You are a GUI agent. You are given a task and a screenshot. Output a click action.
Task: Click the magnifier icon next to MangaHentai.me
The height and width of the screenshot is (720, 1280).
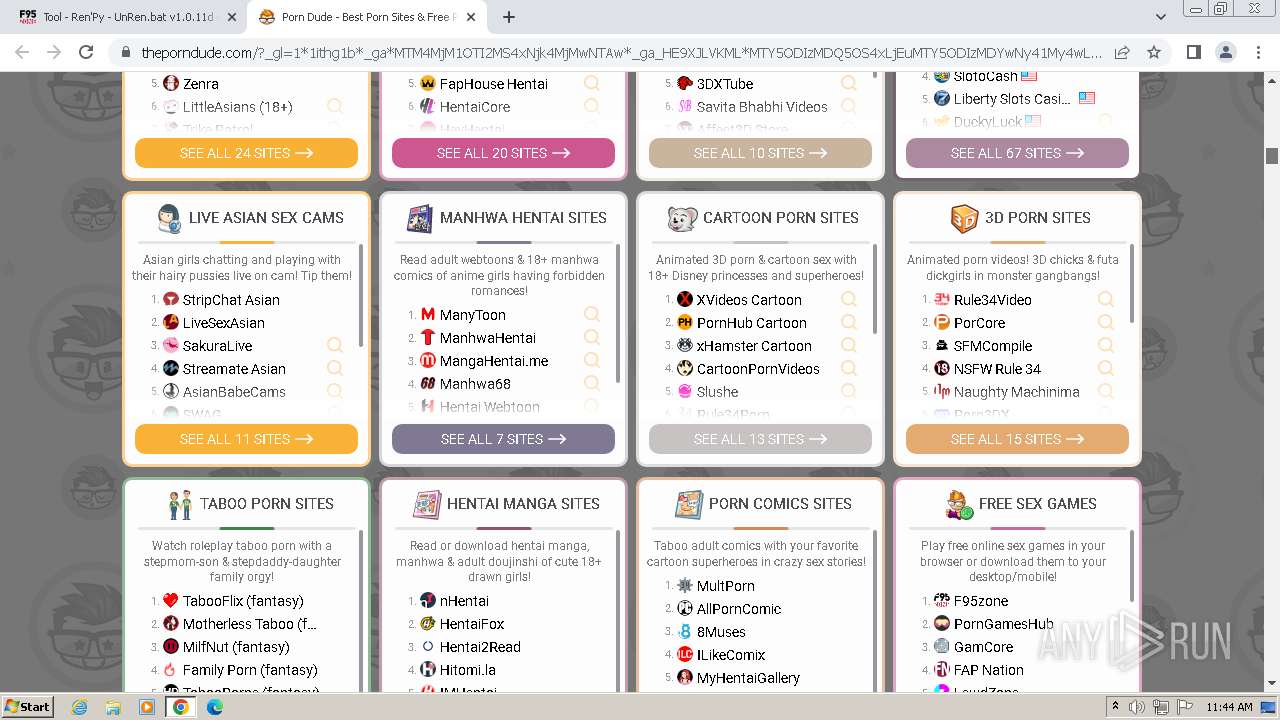click(592, 360)
